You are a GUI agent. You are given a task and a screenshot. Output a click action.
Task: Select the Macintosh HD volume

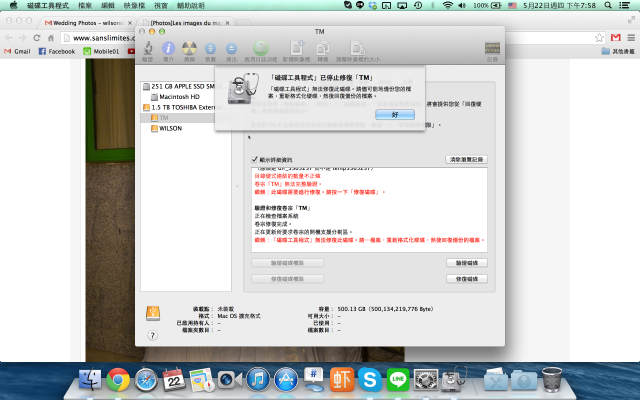175,97
